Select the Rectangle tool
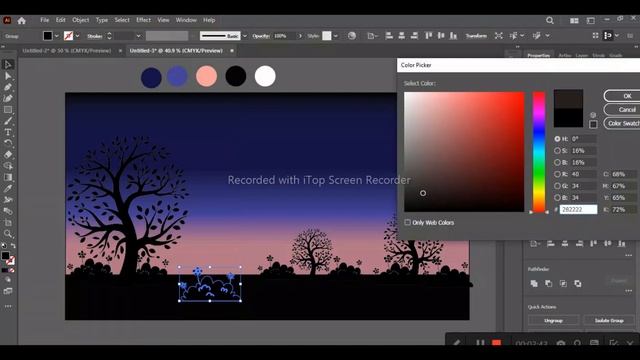The height and width of the screenshot is (360, 640). point(8,110)
